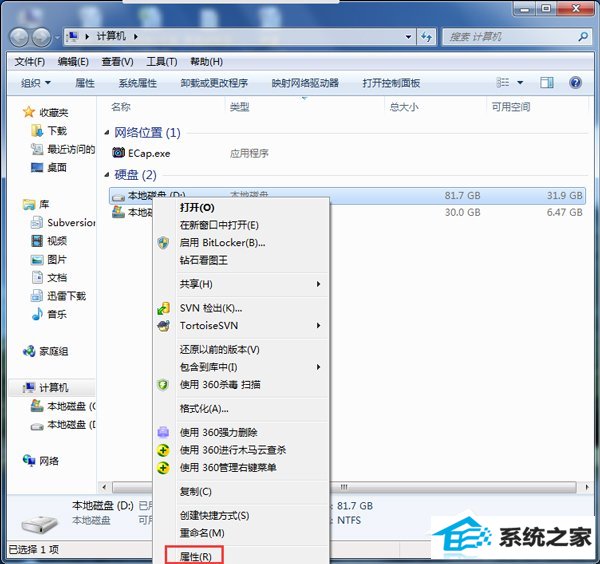Click the 360 antivirus shield icon in menu
600x564 pixels.
point(163,385)
